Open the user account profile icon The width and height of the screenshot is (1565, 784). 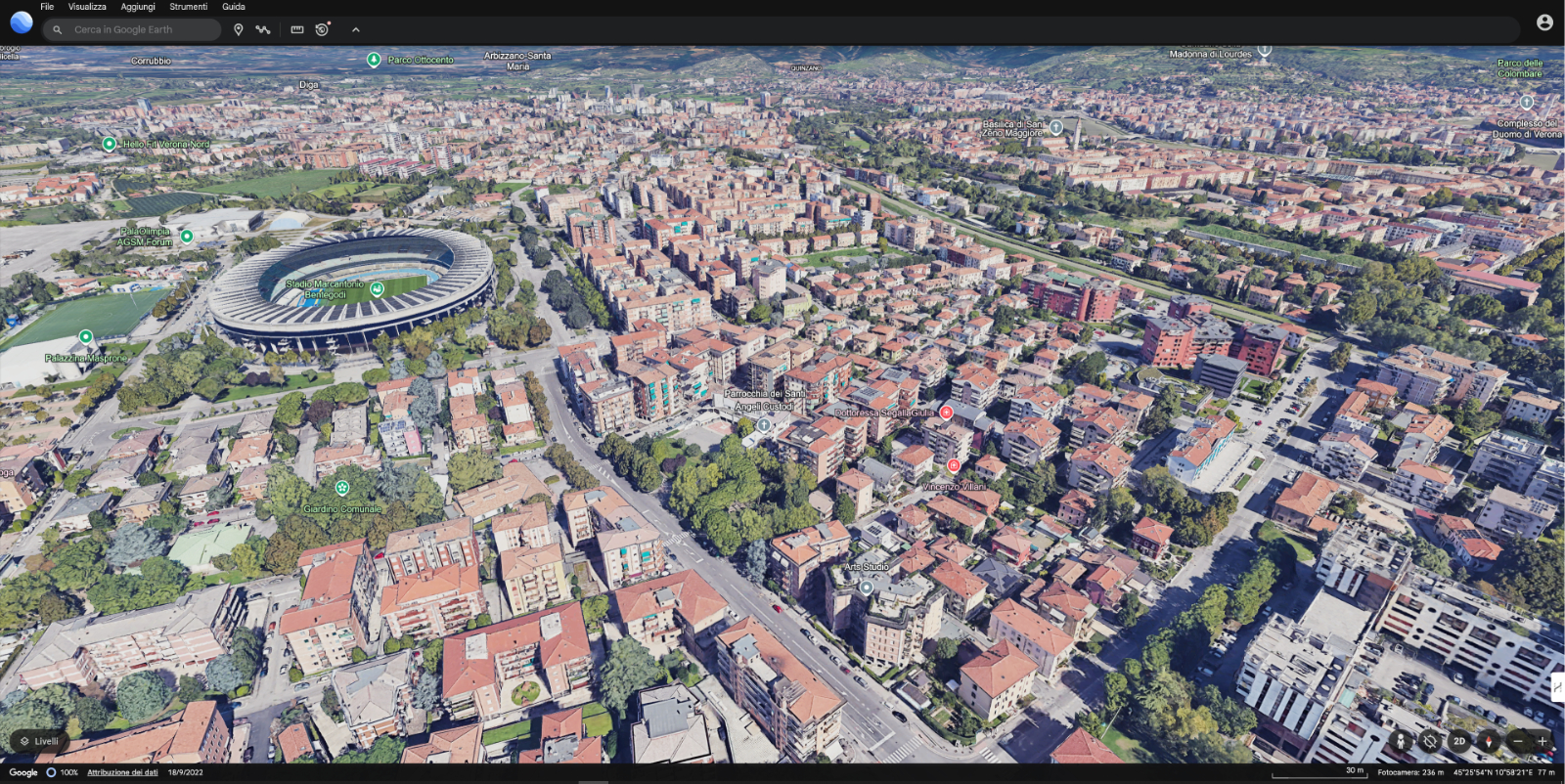[1544, 22]
